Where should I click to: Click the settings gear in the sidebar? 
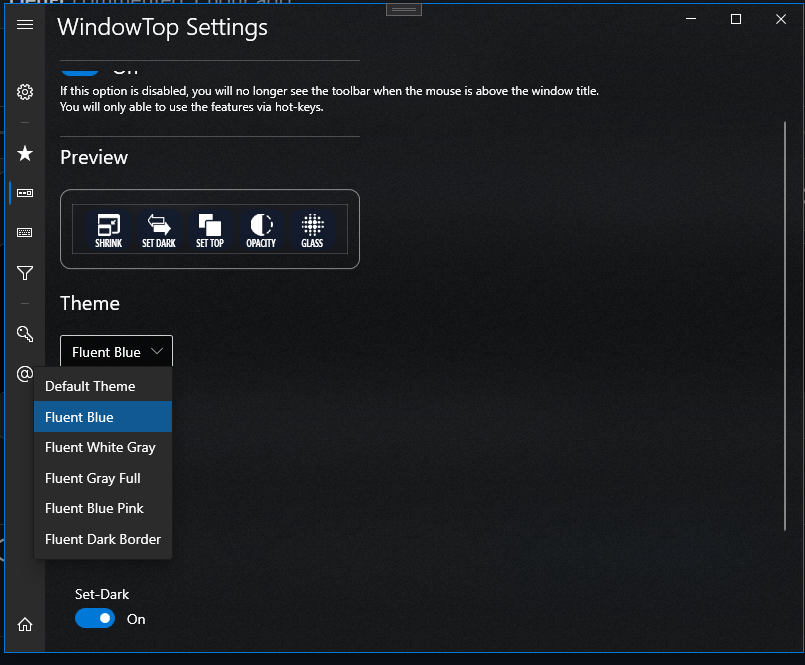24,91
